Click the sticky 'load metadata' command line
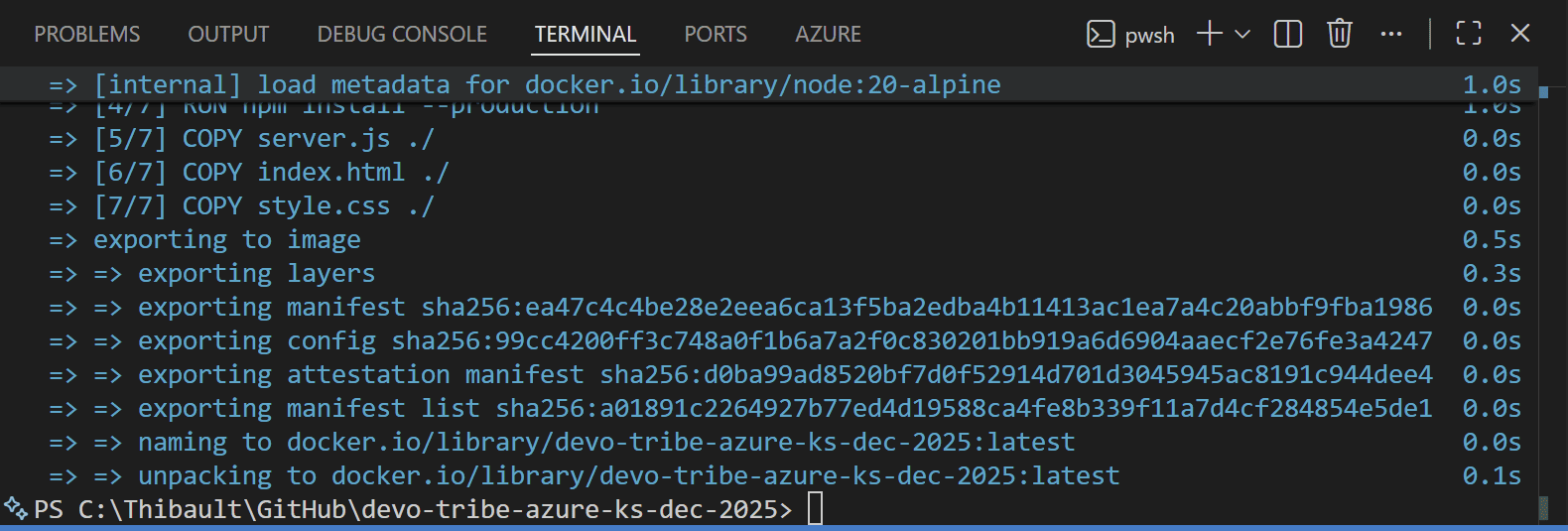 pos(546,84)
